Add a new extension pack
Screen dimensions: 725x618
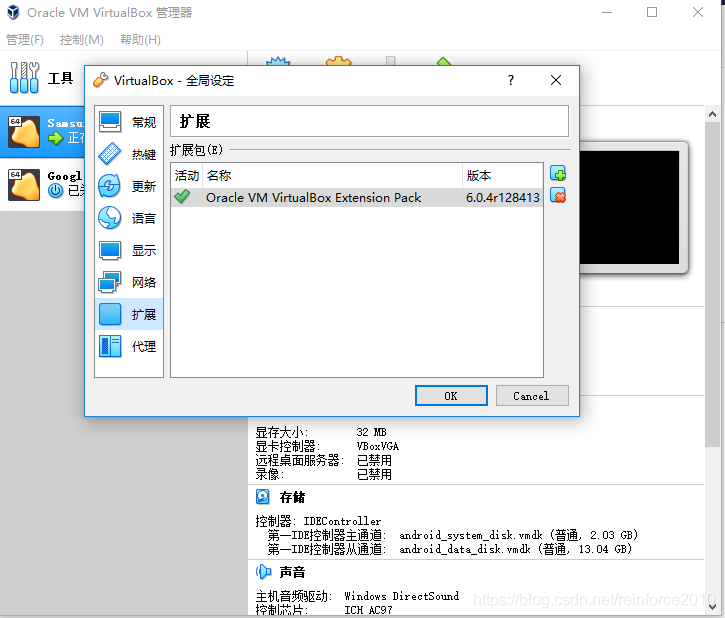[x=558, y=174]
